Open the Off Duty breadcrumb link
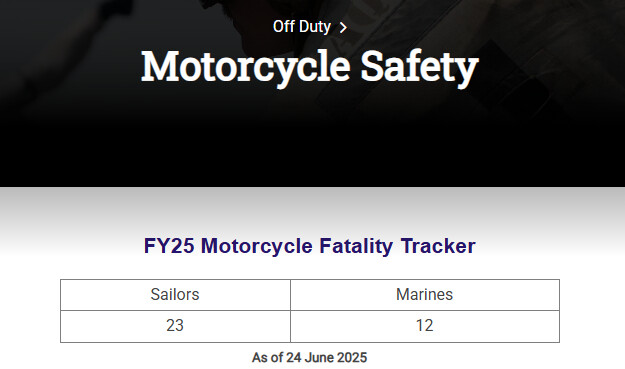625x369 pixels. point(302,27)
